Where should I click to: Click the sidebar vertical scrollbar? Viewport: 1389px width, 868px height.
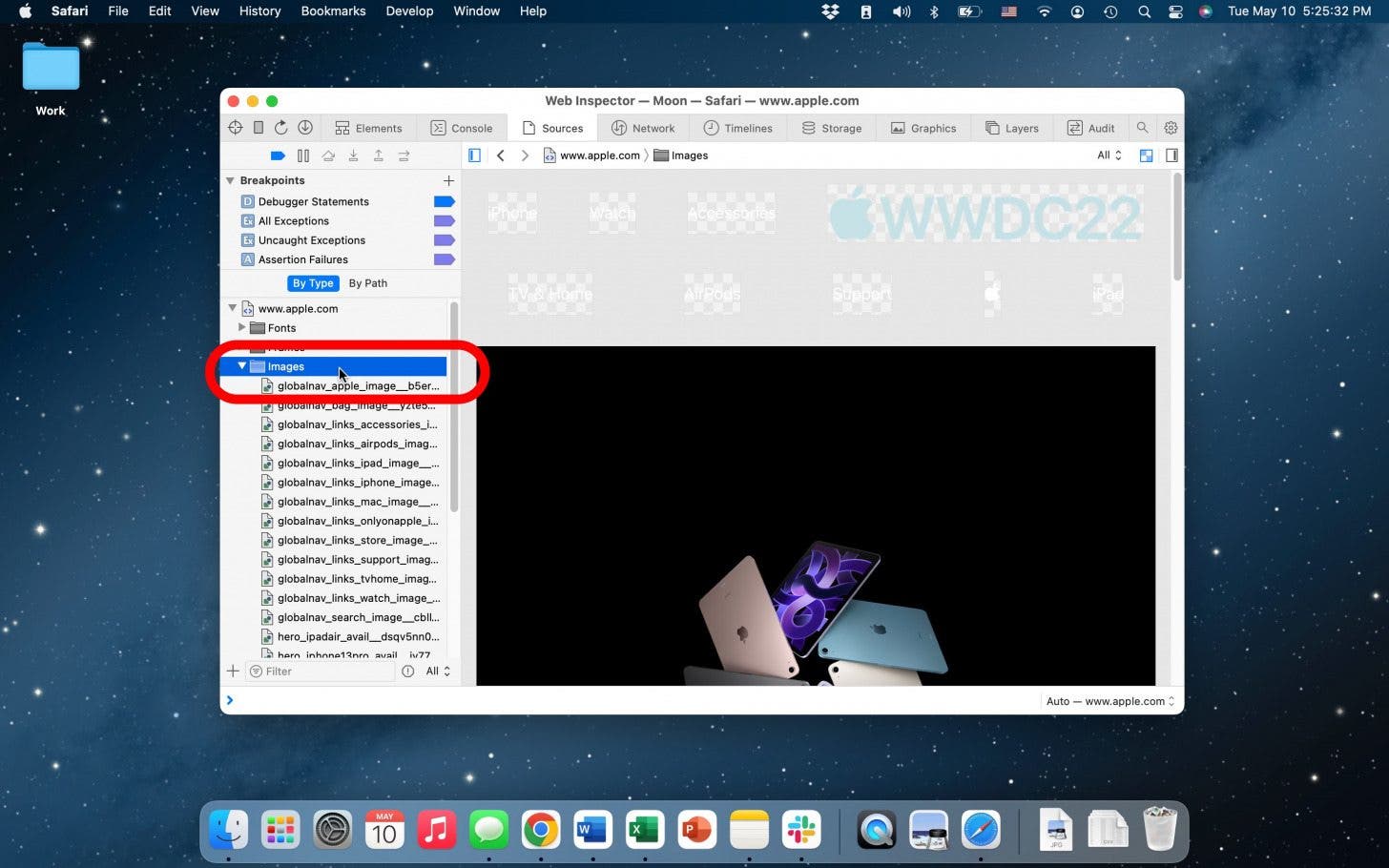pos(454,408)
